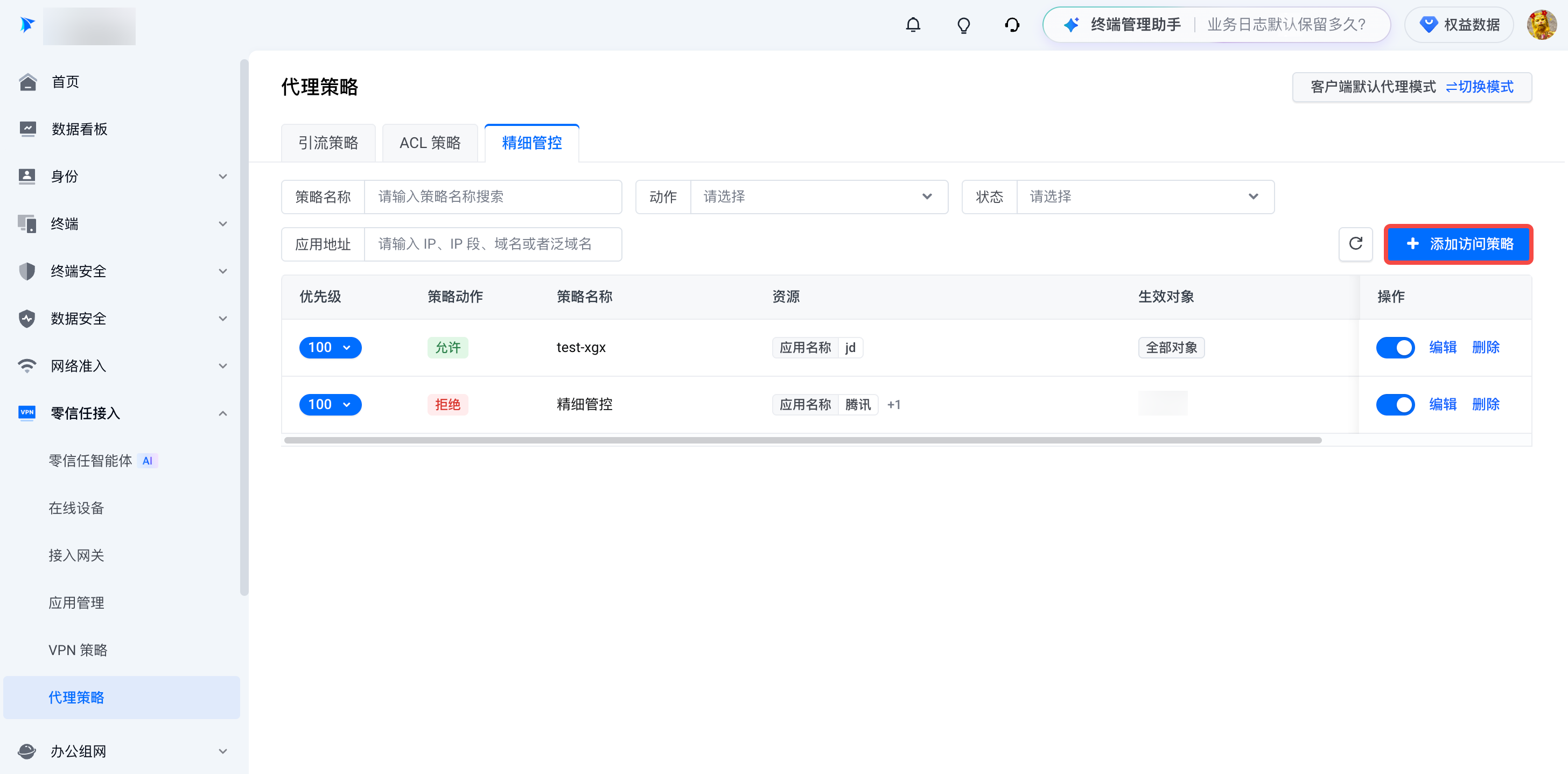Focus the 策略名称 search field

click(x=493, y=197)
